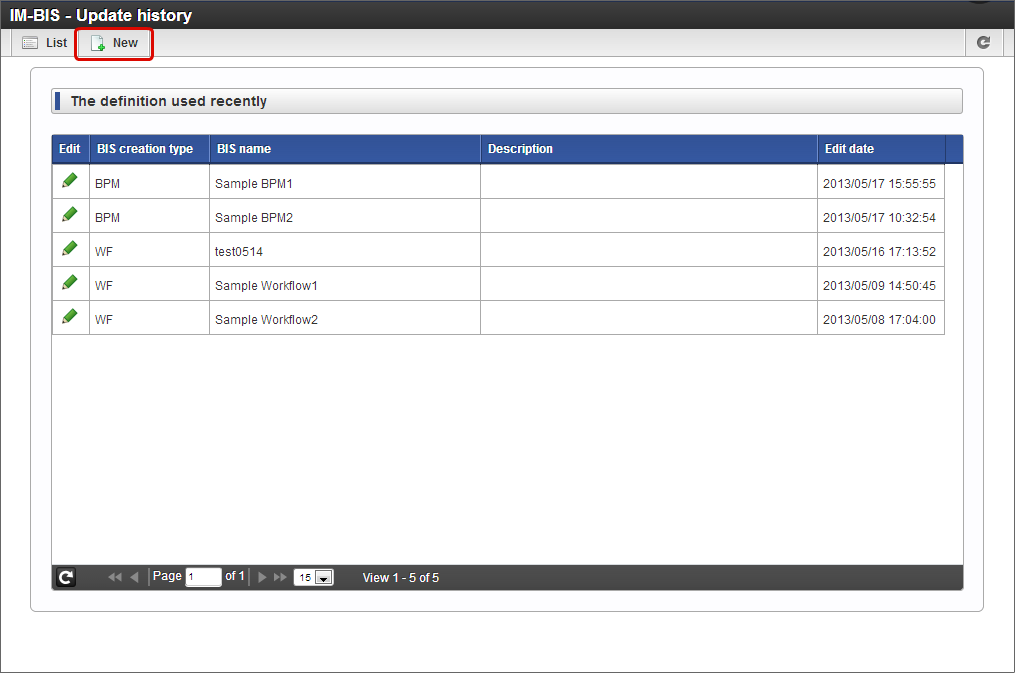1015x673 pixels.
Task: Click the 'View 1 - 5 of 5' status text
Action: click(x=401, y=578)
